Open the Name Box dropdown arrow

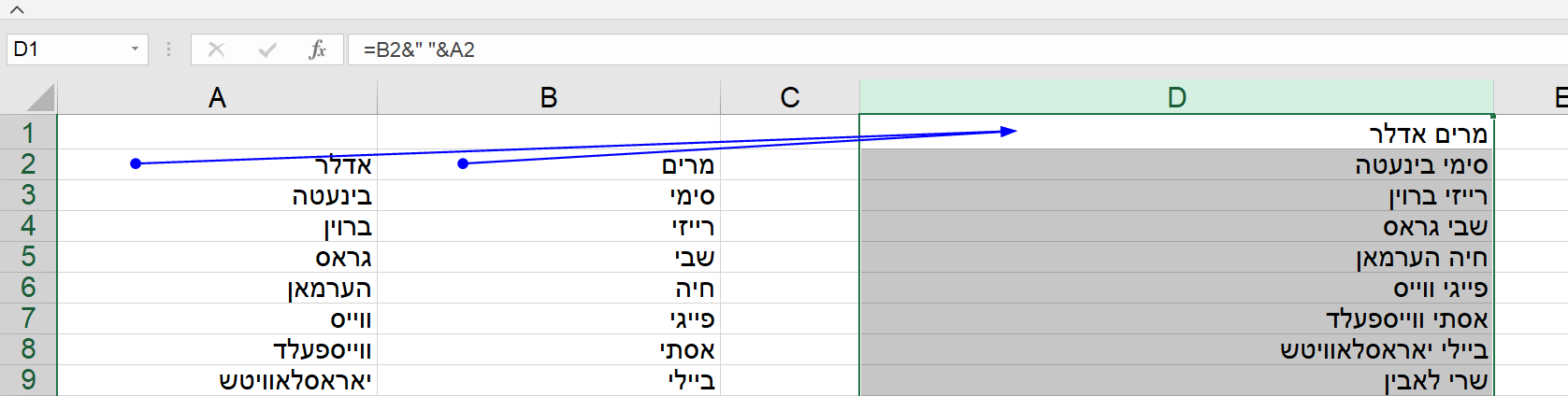click(x=135, y=49)
